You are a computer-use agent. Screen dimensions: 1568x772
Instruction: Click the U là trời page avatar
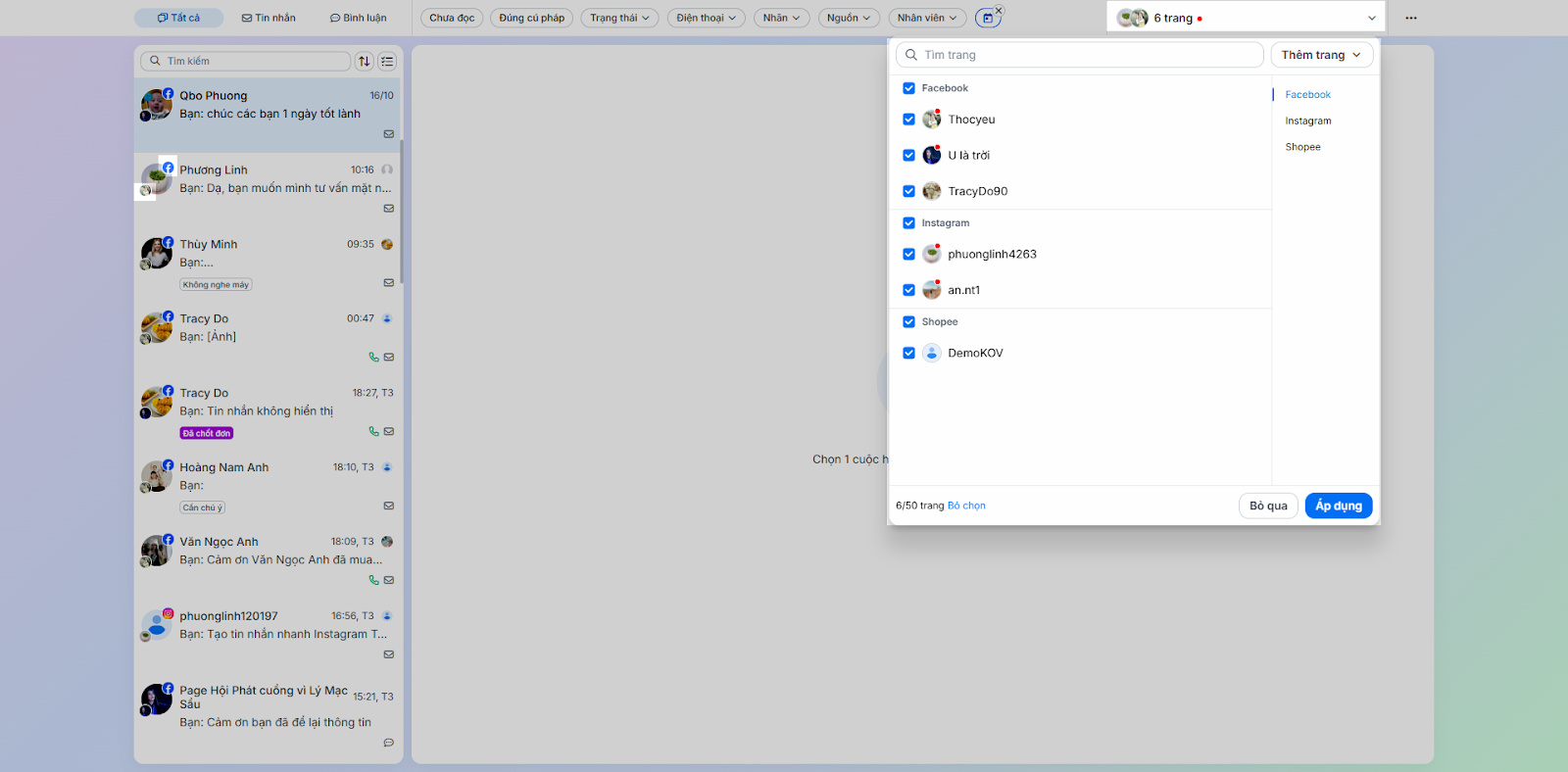tap(932, 156)
